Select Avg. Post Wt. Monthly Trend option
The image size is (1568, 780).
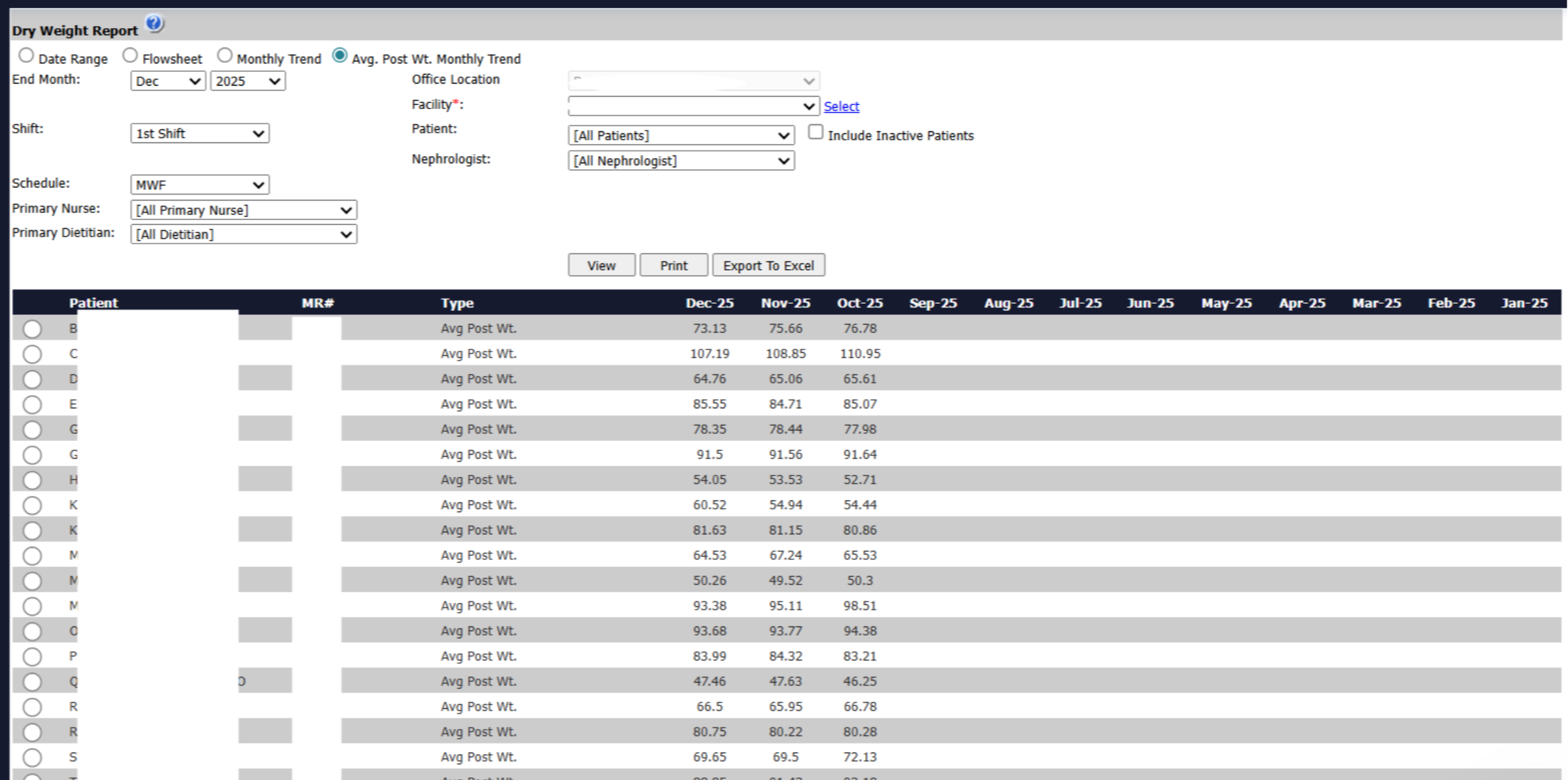click(x=340, y=56)
